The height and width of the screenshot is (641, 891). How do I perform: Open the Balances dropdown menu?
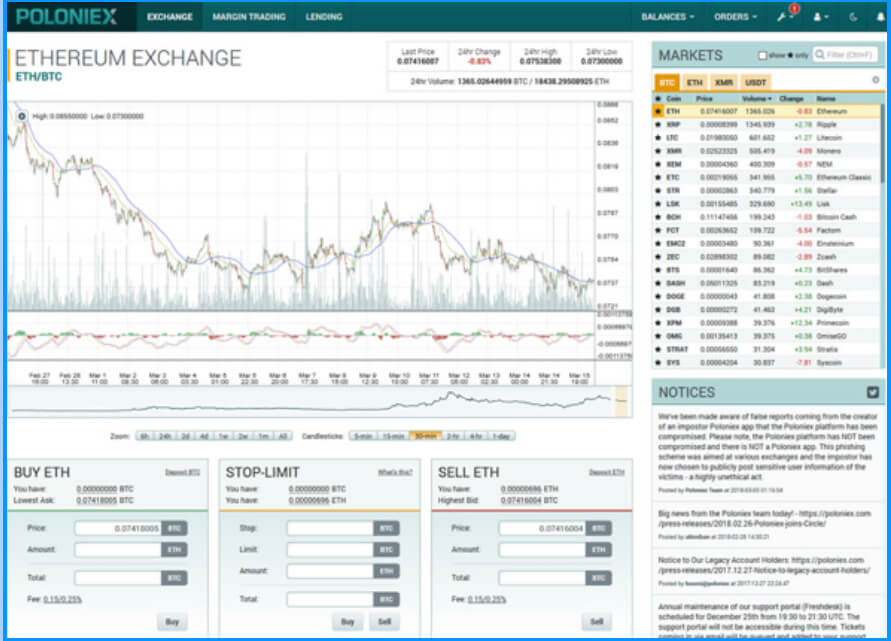coord(668,17)
